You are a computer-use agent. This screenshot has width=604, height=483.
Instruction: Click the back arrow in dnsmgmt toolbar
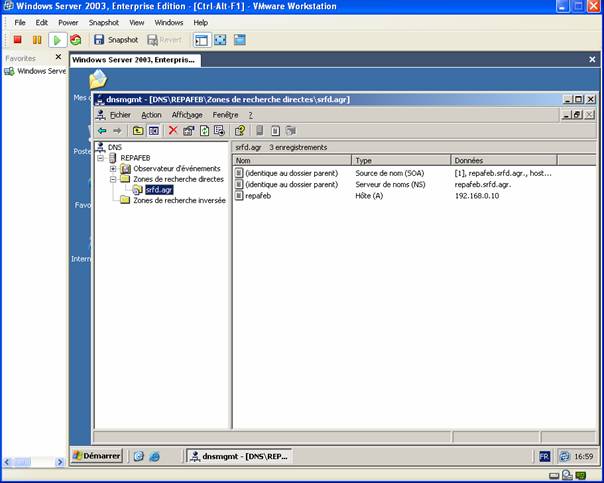pos(102,131)
